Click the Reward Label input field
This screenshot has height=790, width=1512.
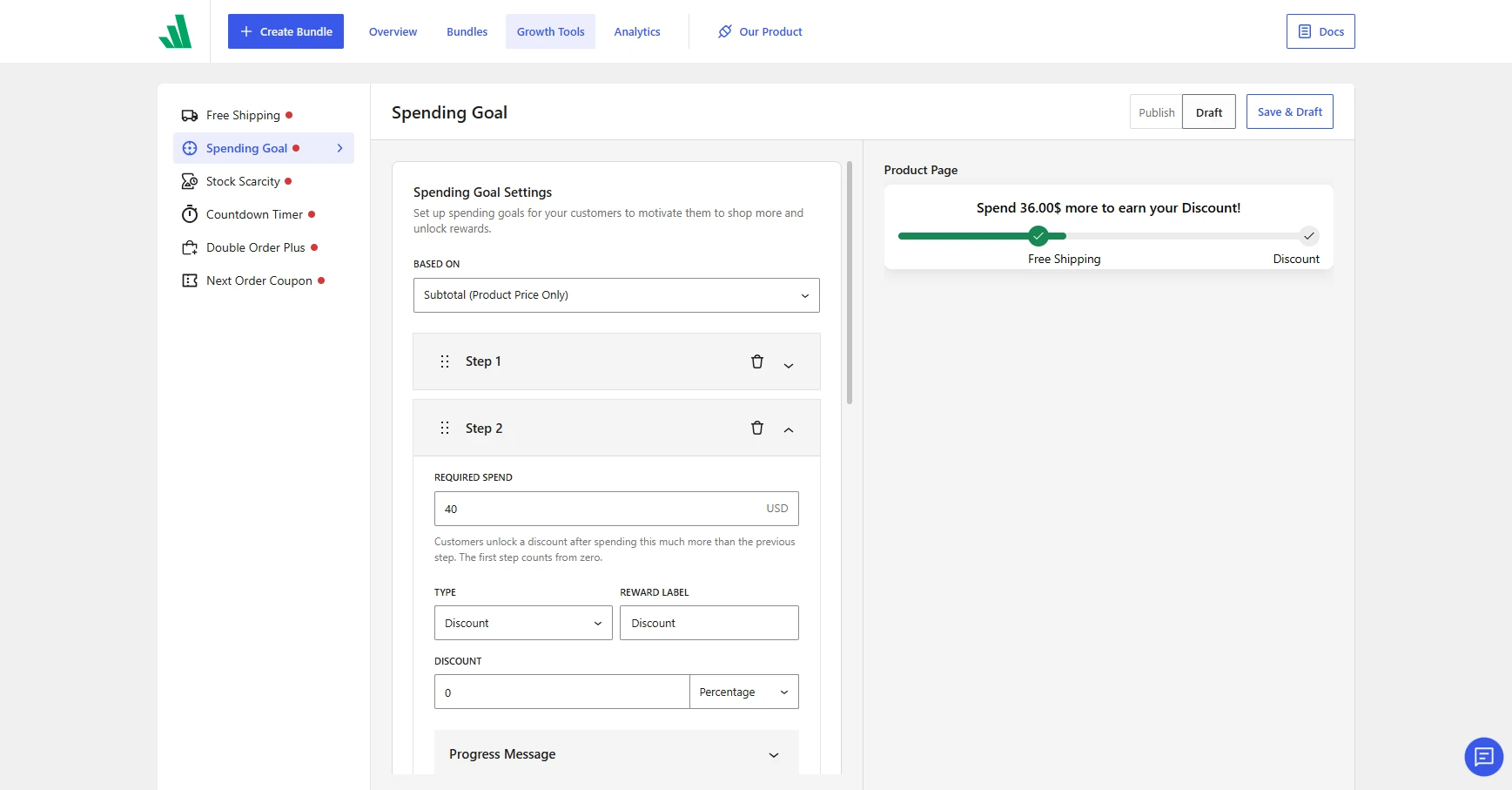pos(709,623)
